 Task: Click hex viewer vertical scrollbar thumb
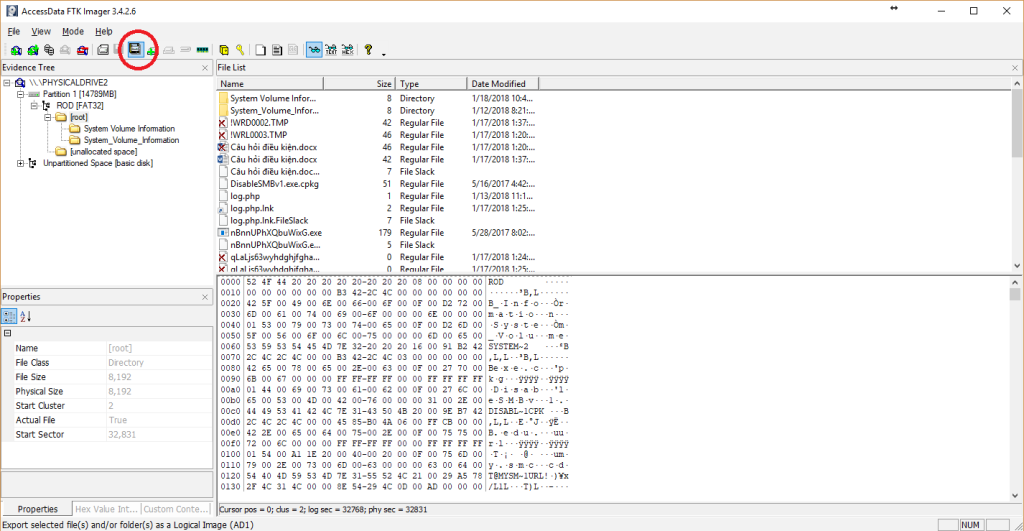(1014, 294)
